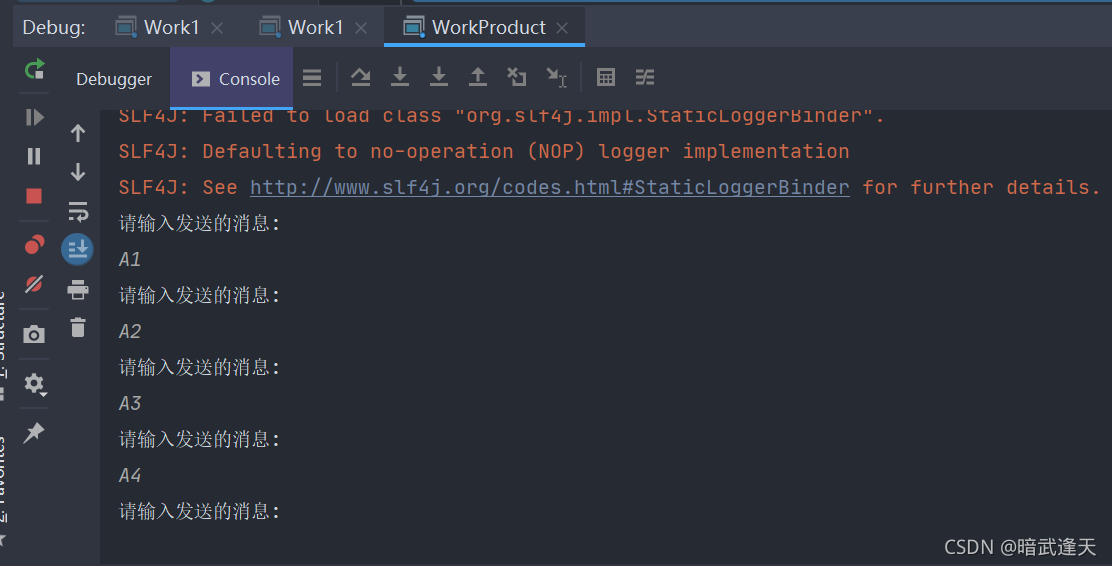Close the second Work1 tab
This screenshot has width=1112, height=566.
361,28
